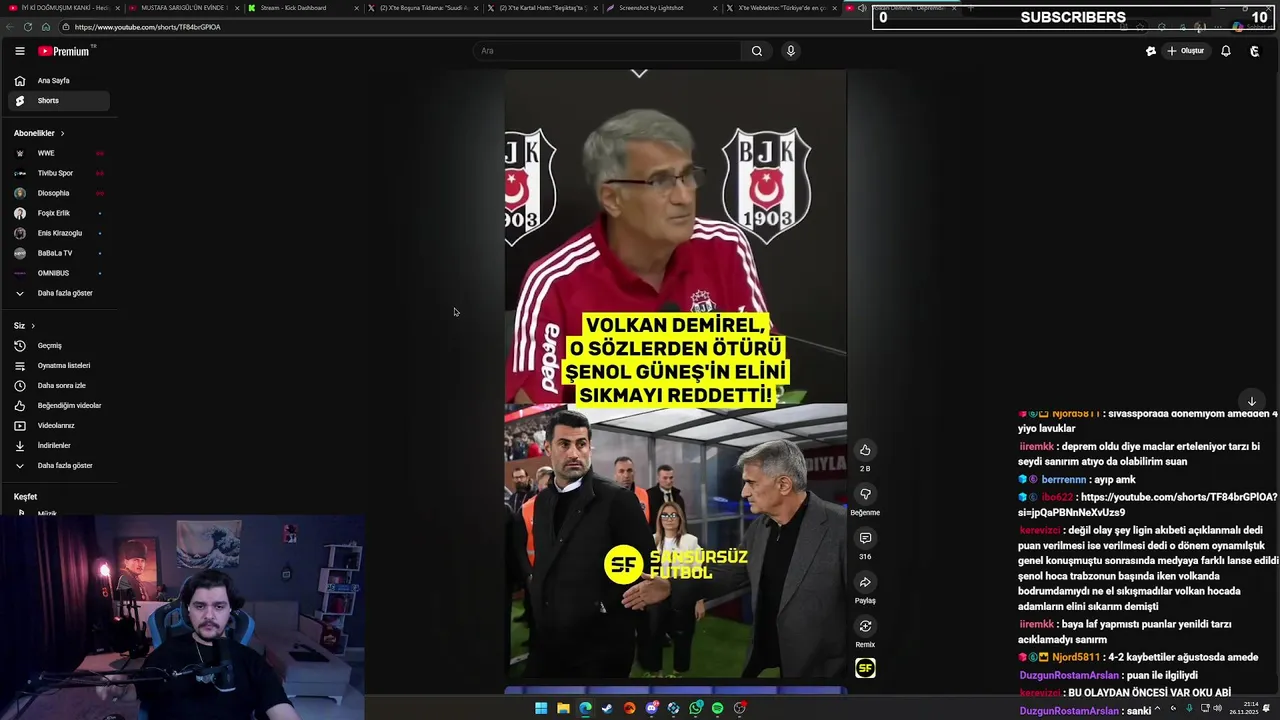The width and height of the screenshot is (1280, 720).
Task: Open Steam from taskbar
Action: pos(607,708)
